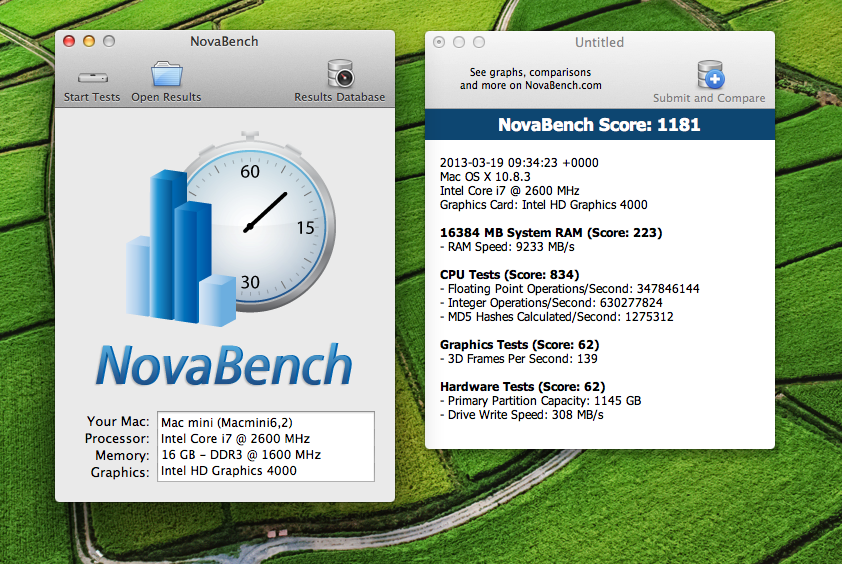Image resolution: width=842 pixels, height=564 pixels.
Task: Click 'Mac mini (Macmini6,2)' in info box
Action: [x=227, y=423]
